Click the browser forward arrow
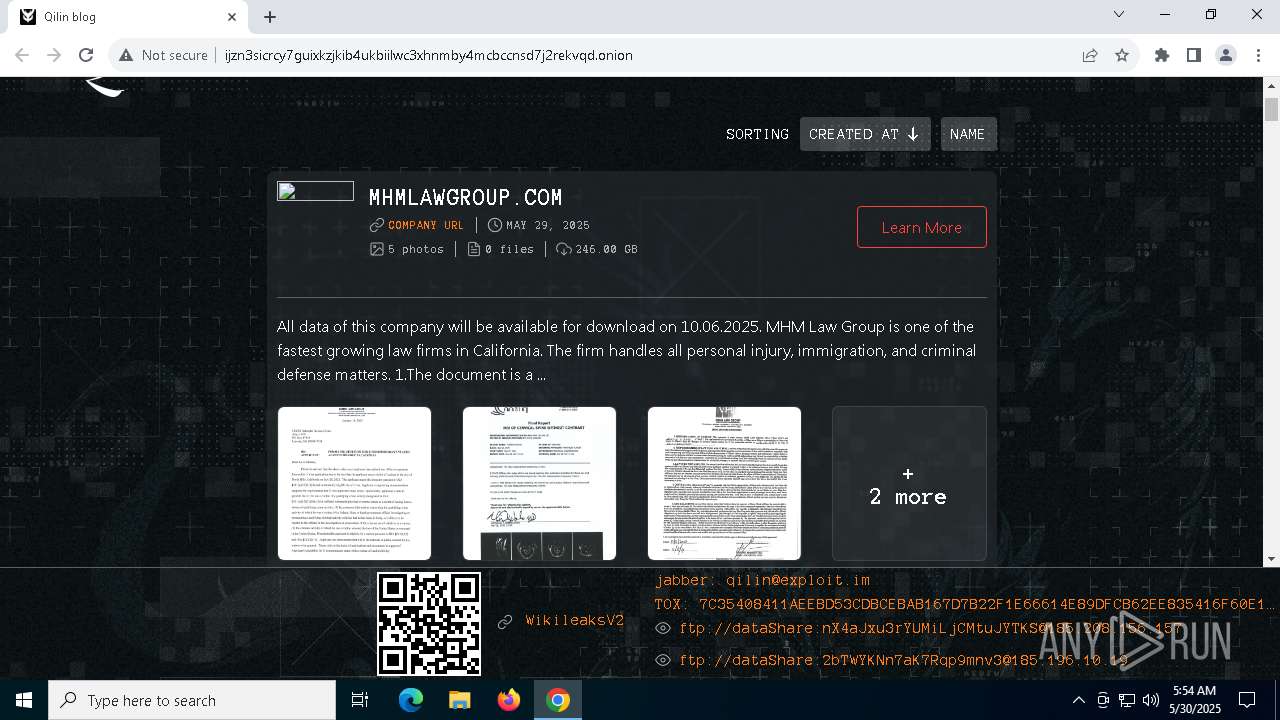Screen dimensions: 1280x720 54,55
